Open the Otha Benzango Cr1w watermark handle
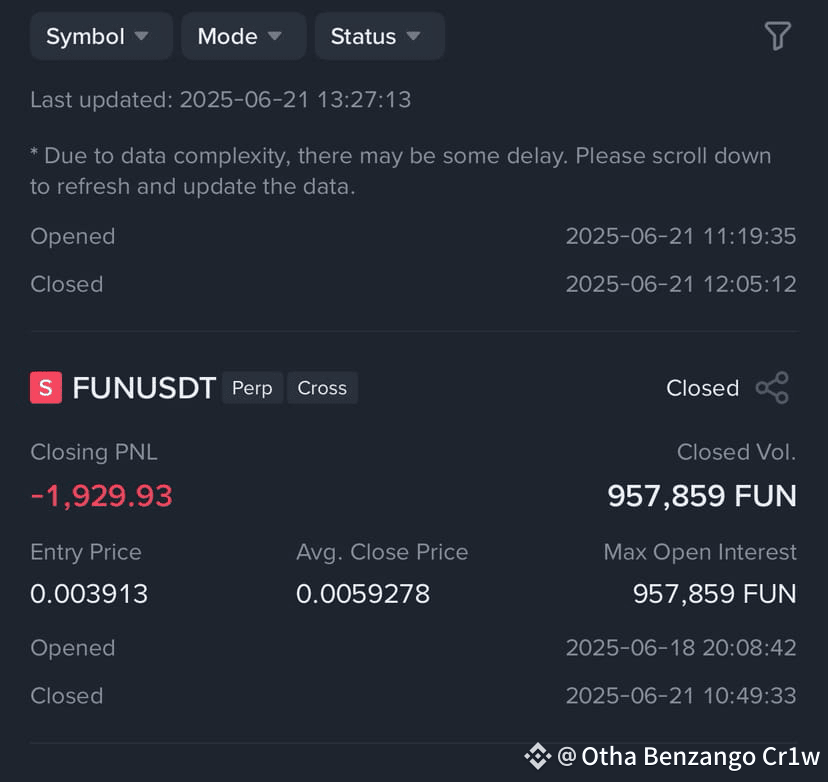 pyautogui.click(x=689, y=757)
